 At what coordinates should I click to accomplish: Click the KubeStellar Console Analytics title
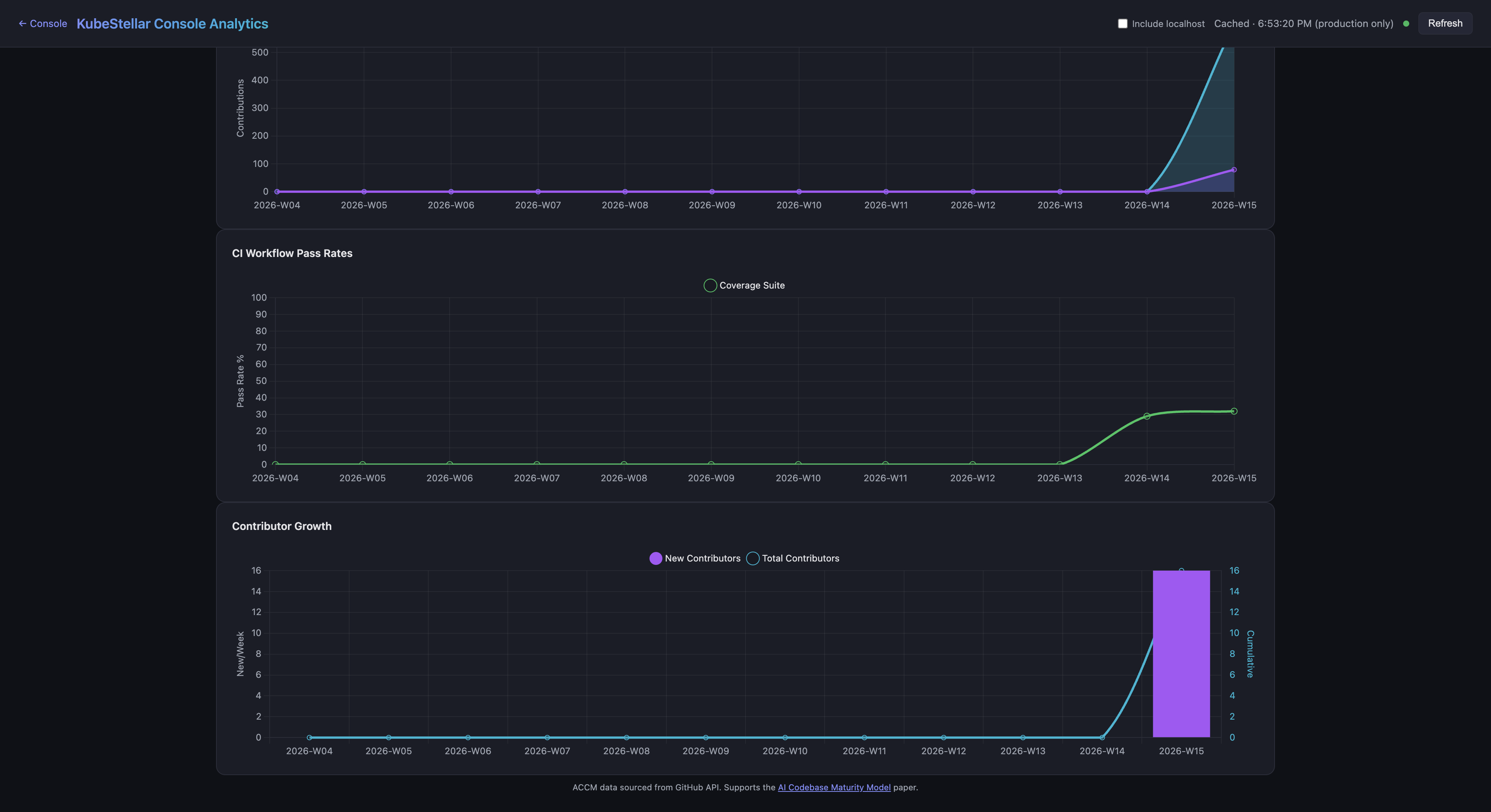(x=172, y=24)
